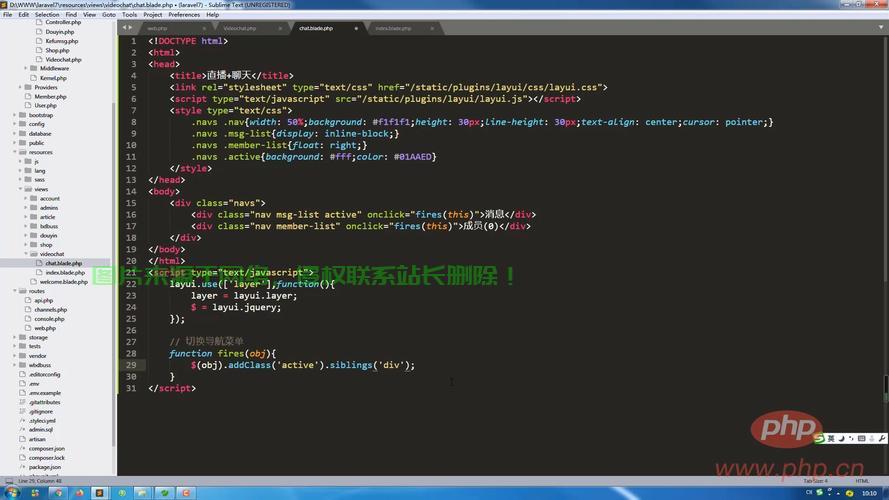Select chat.blade.php in sidebar tree
Viewport: 889px width, 500px height.
64,263
